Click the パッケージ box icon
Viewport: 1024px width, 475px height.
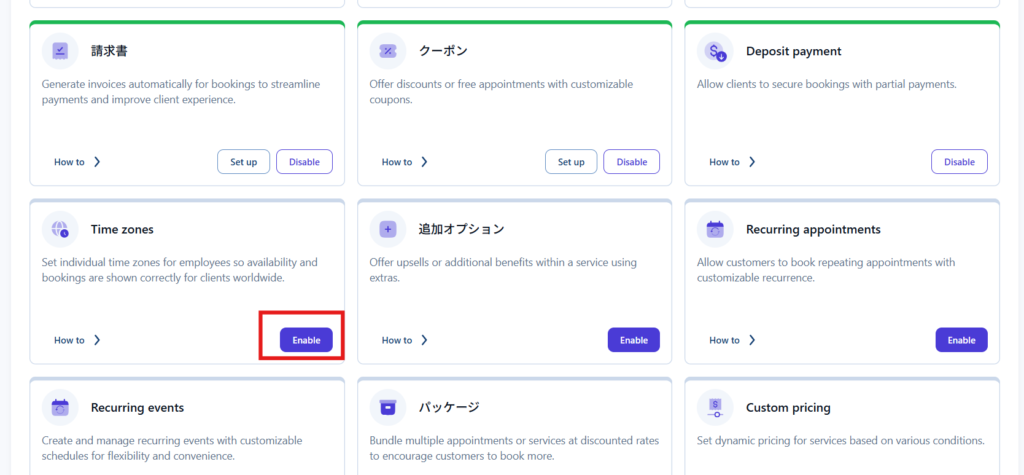[388, 407]
